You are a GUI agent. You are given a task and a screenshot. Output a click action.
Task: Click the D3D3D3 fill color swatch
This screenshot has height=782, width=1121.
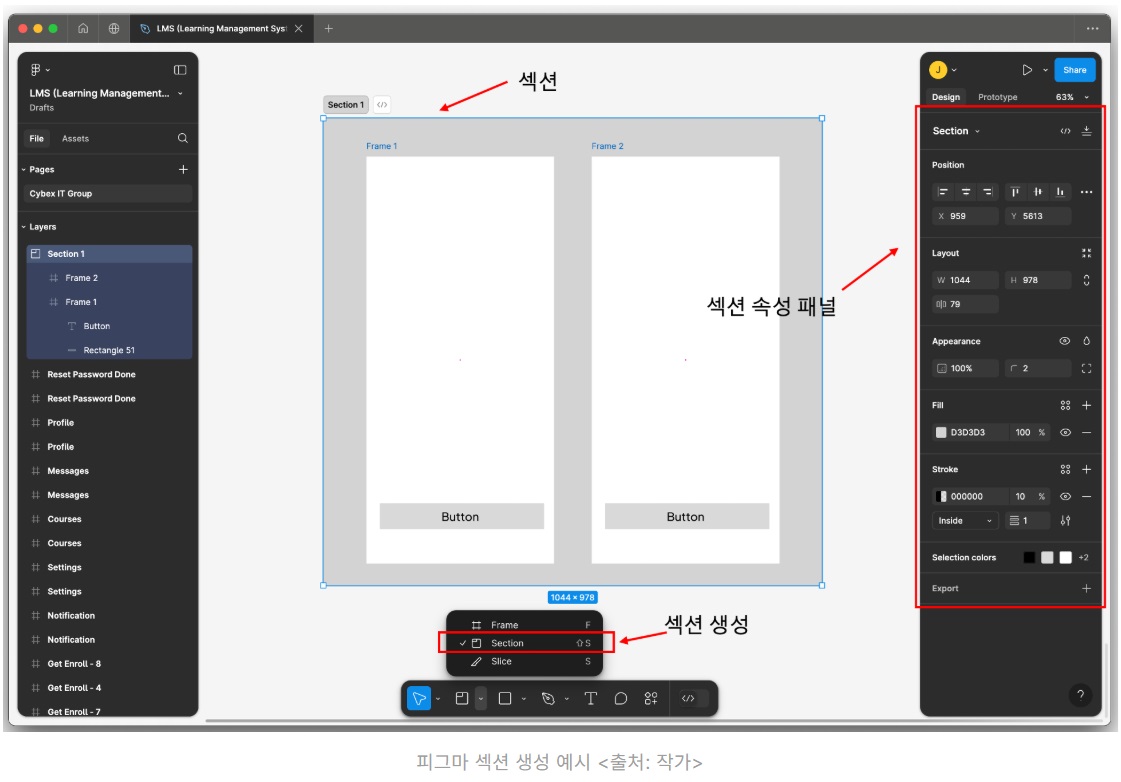[941, 432]
